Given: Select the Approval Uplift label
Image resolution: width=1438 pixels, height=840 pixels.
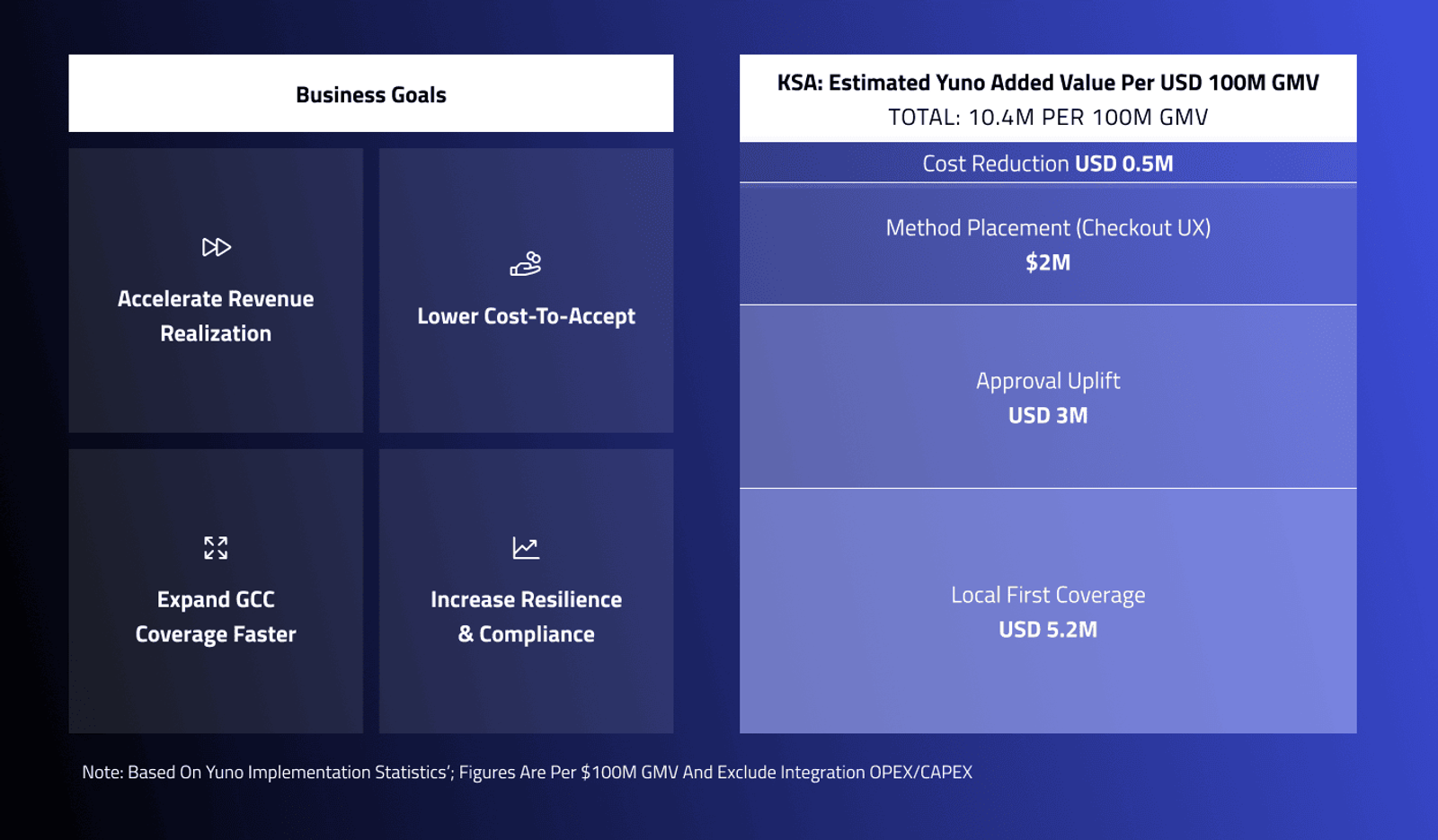Looking at the screenshot, I should tap(1048, 381).
